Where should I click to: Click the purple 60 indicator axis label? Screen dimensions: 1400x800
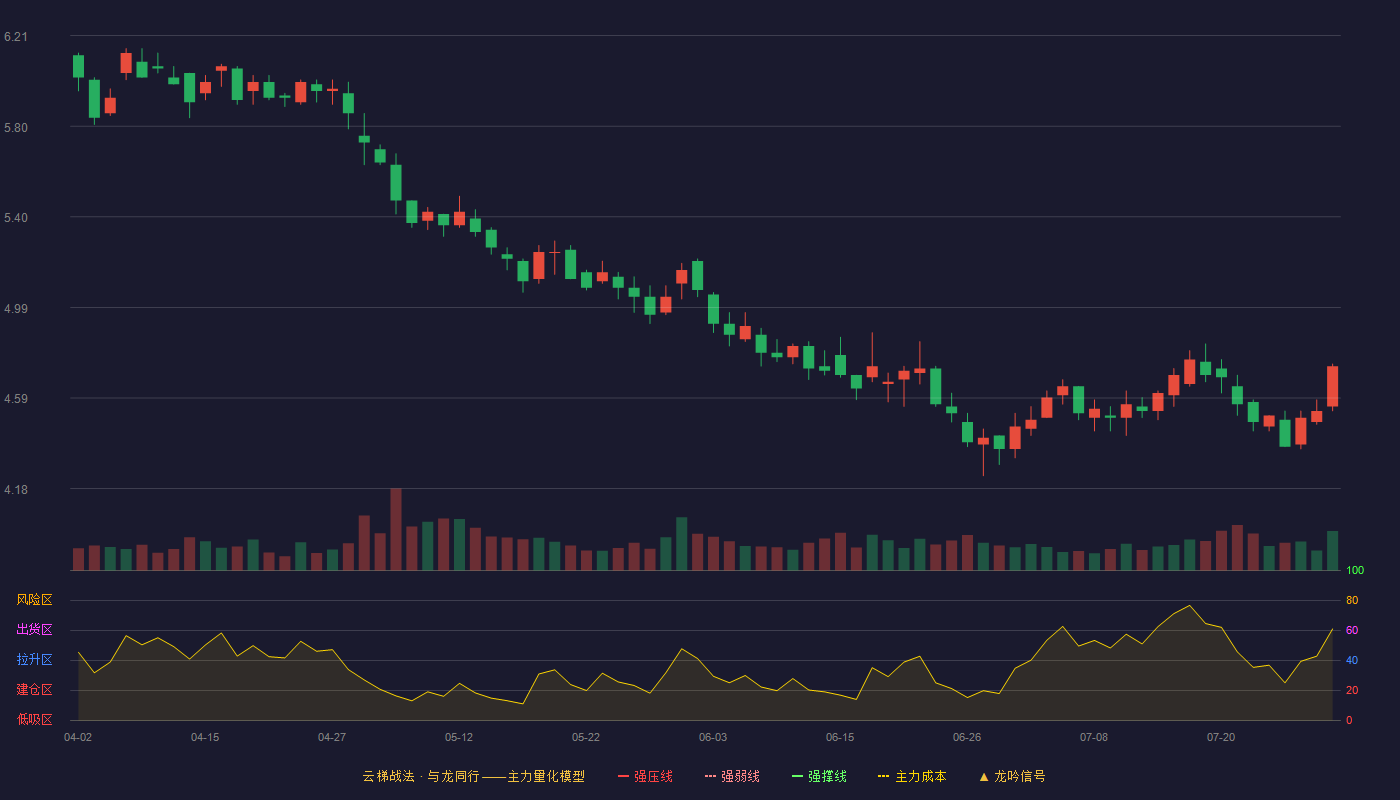[1352, 630]
